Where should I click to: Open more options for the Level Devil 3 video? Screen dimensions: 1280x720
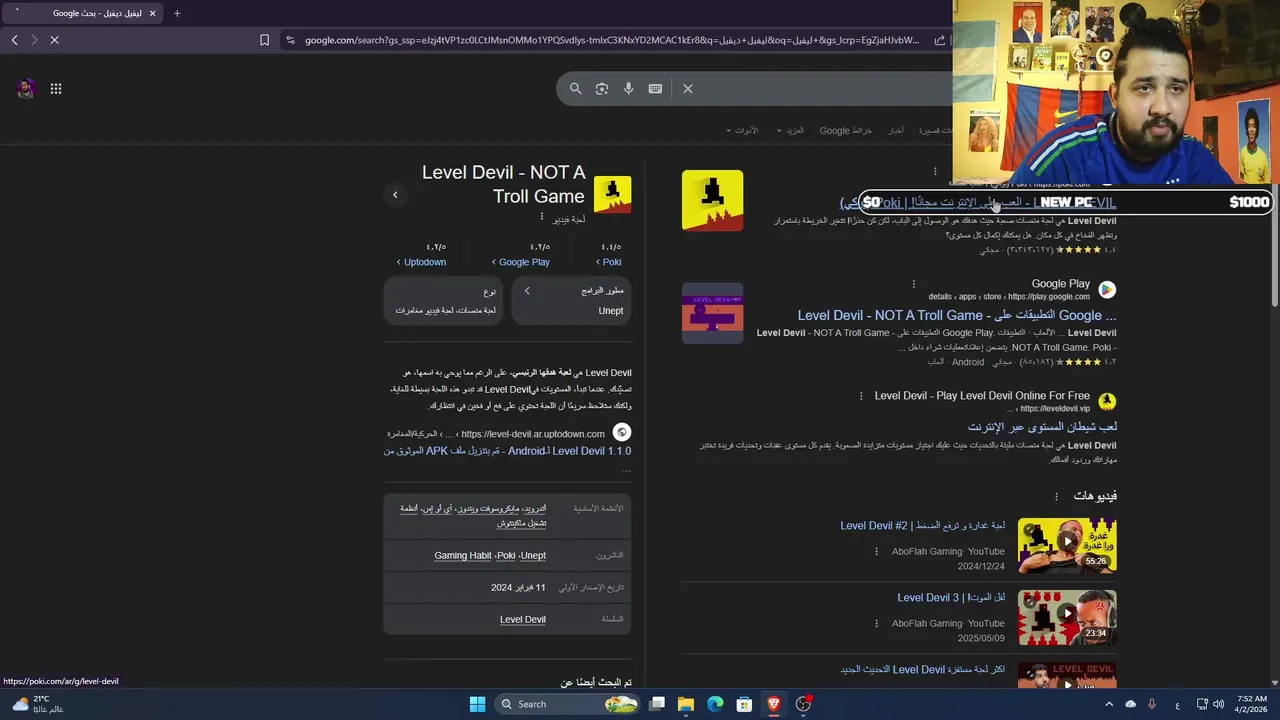pyautogui.click(x=877, y=623)
